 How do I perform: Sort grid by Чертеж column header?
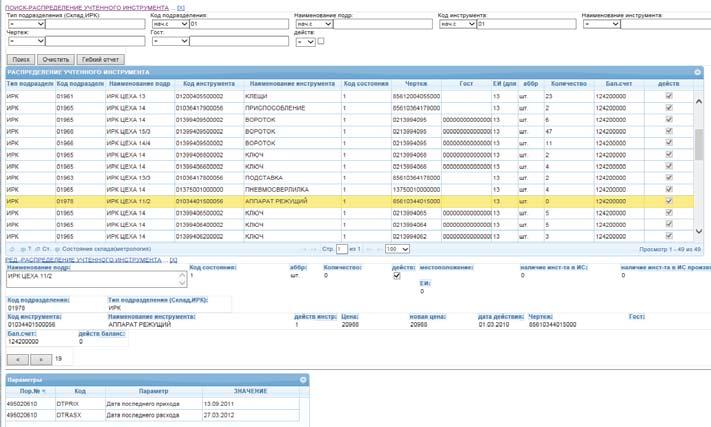[416, 84]
